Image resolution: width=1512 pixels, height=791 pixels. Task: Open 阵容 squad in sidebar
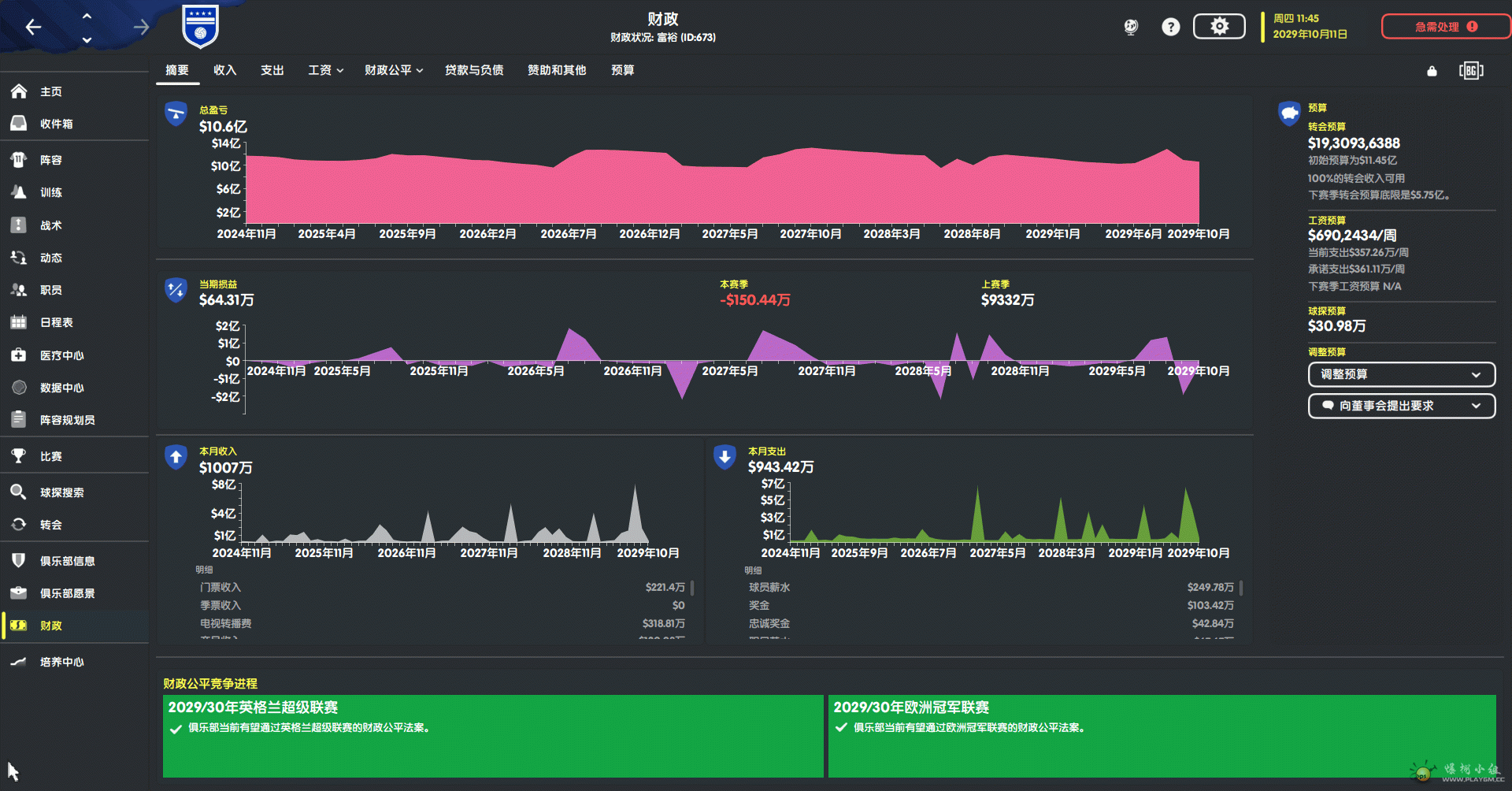click(x=74, y=160)
